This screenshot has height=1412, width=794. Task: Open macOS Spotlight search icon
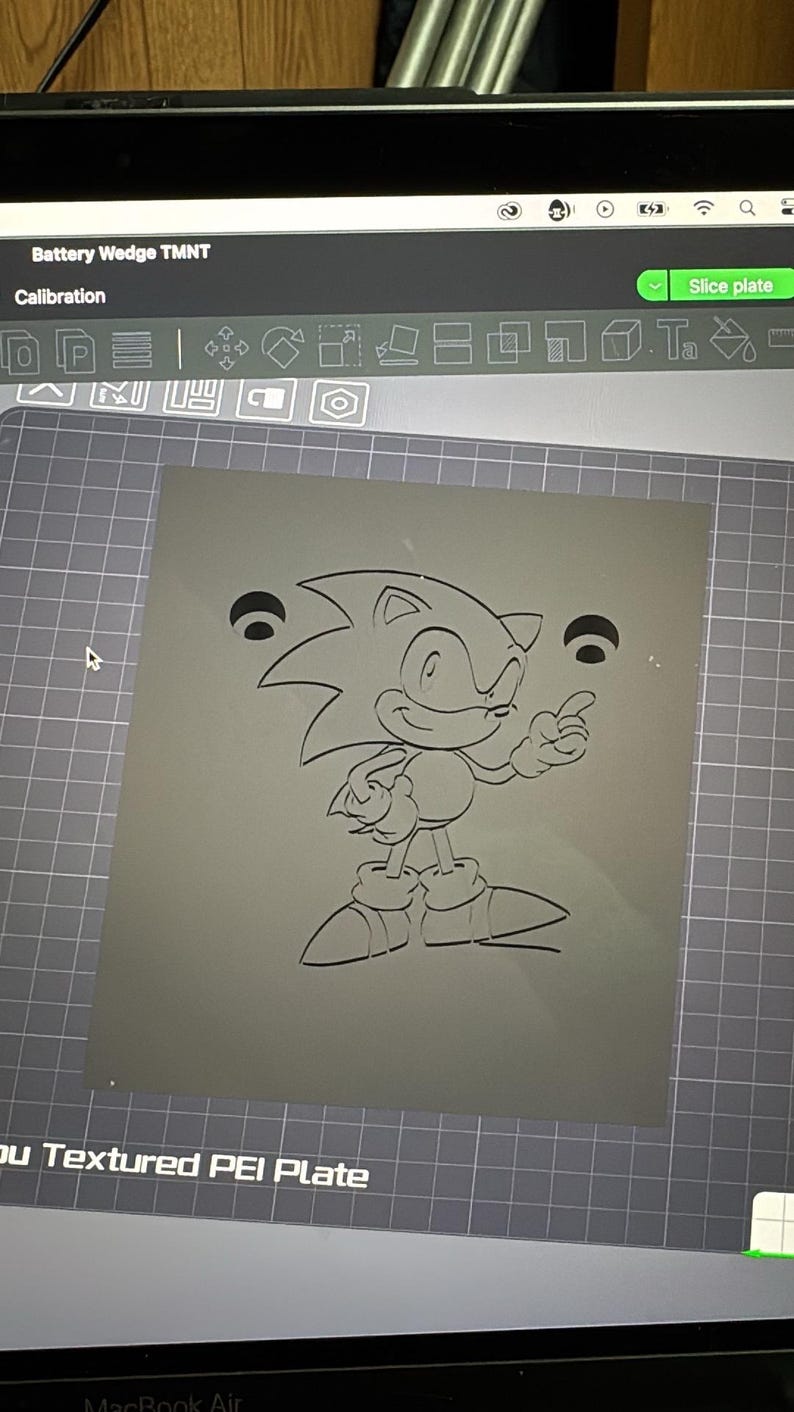click(747, 208)
